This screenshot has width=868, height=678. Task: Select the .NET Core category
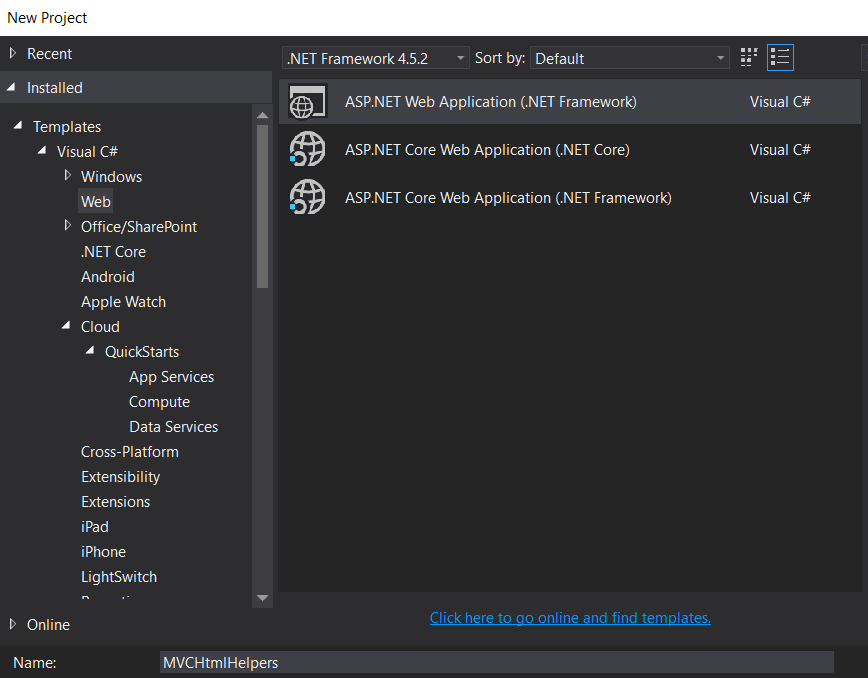[x=113, y=252]
